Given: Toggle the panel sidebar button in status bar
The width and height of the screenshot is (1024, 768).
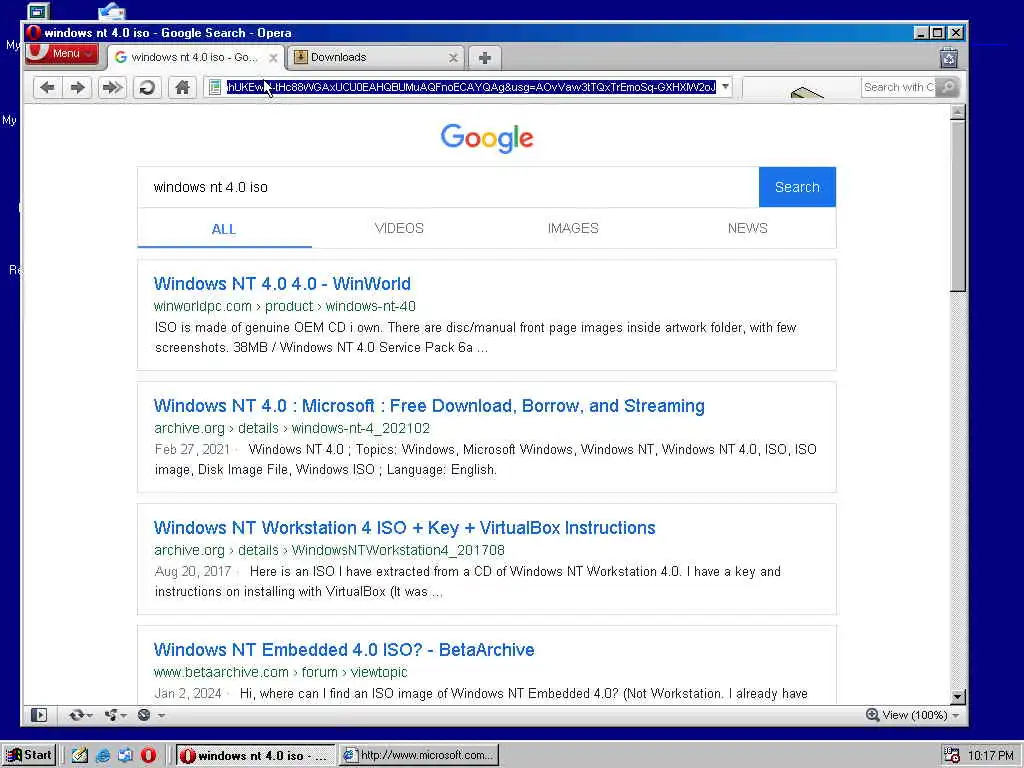Looking at the screenshot, I should pos(39,716).
